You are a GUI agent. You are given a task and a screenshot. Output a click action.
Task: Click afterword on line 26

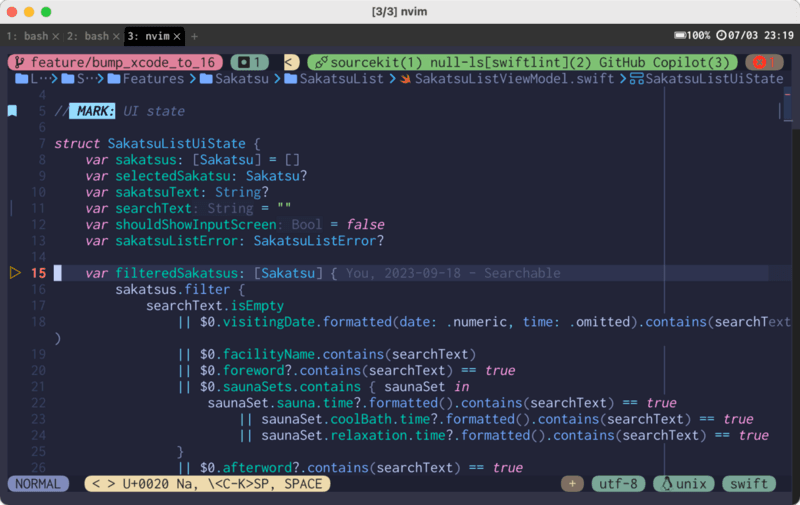257,468
